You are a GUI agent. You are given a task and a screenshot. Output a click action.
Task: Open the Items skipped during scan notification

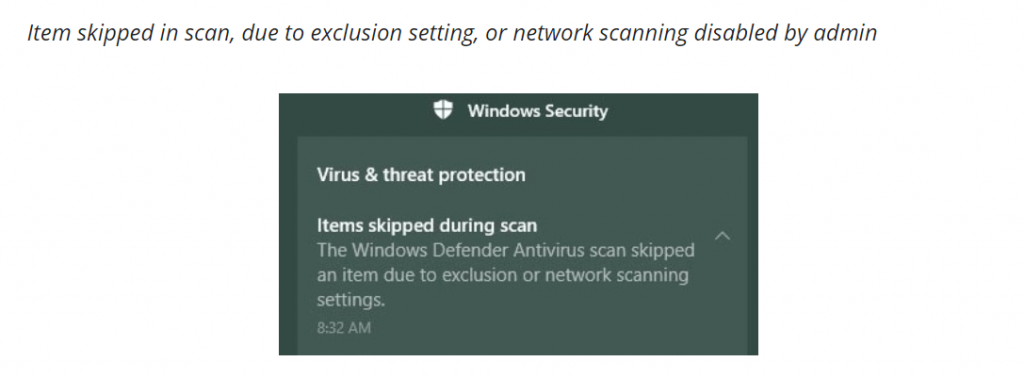427,226
